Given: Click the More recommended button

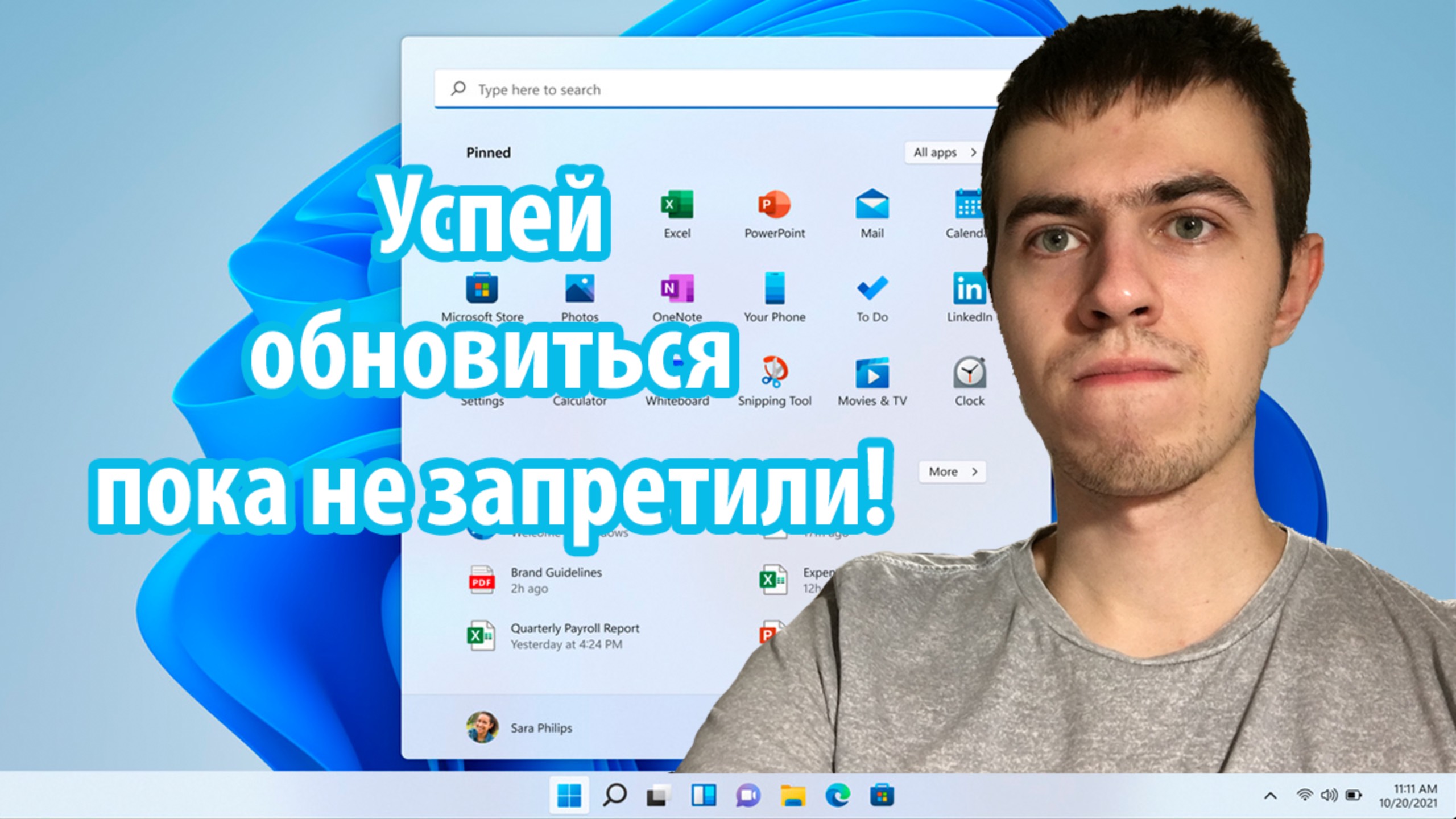Looking at the screenshot, I should pos(953,471).
